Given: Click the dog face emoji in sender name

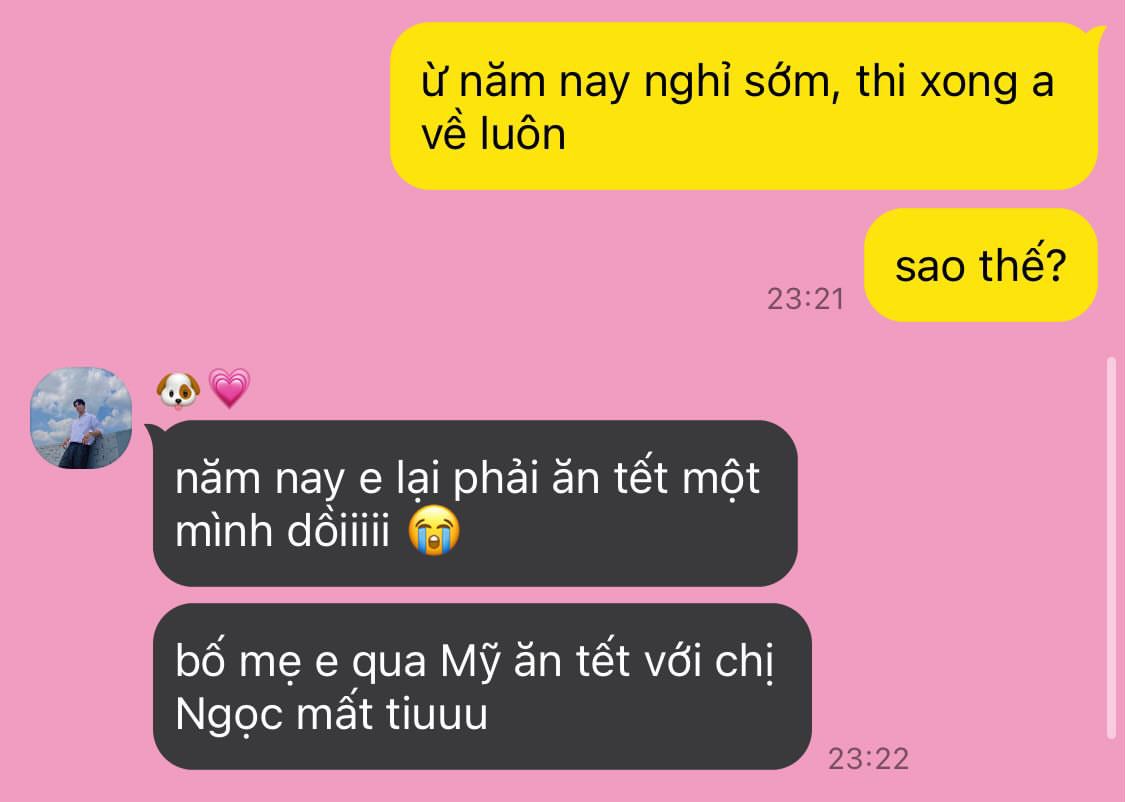Looking at the screenshot, I should (x=178, y=390).
